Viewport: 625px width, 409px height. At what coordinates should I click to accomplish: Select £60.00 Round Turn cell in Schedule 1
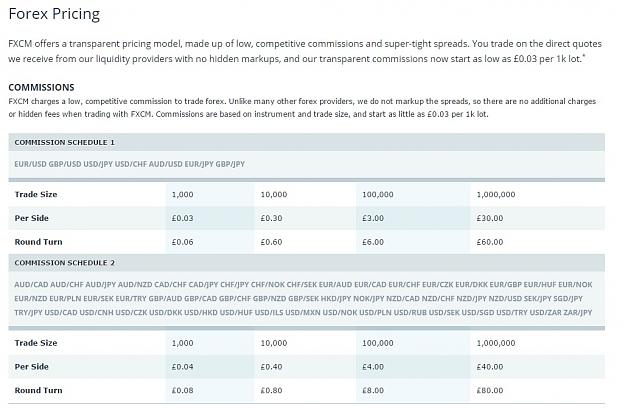tap(490, 242)
